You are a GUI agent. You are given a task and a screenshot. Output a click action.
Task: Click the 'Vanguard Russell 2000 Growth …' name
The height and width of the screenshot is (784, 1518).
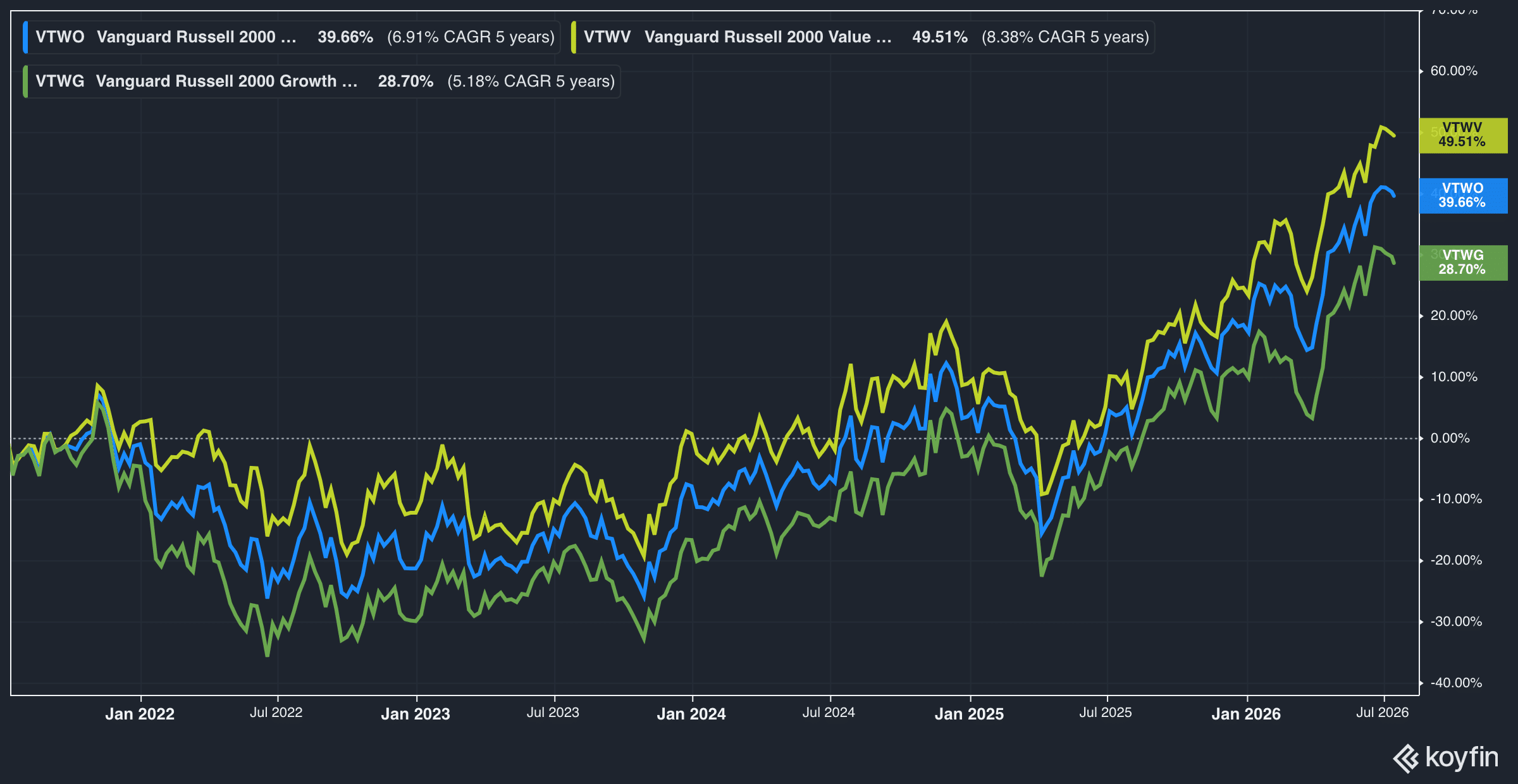pos(227,82)
